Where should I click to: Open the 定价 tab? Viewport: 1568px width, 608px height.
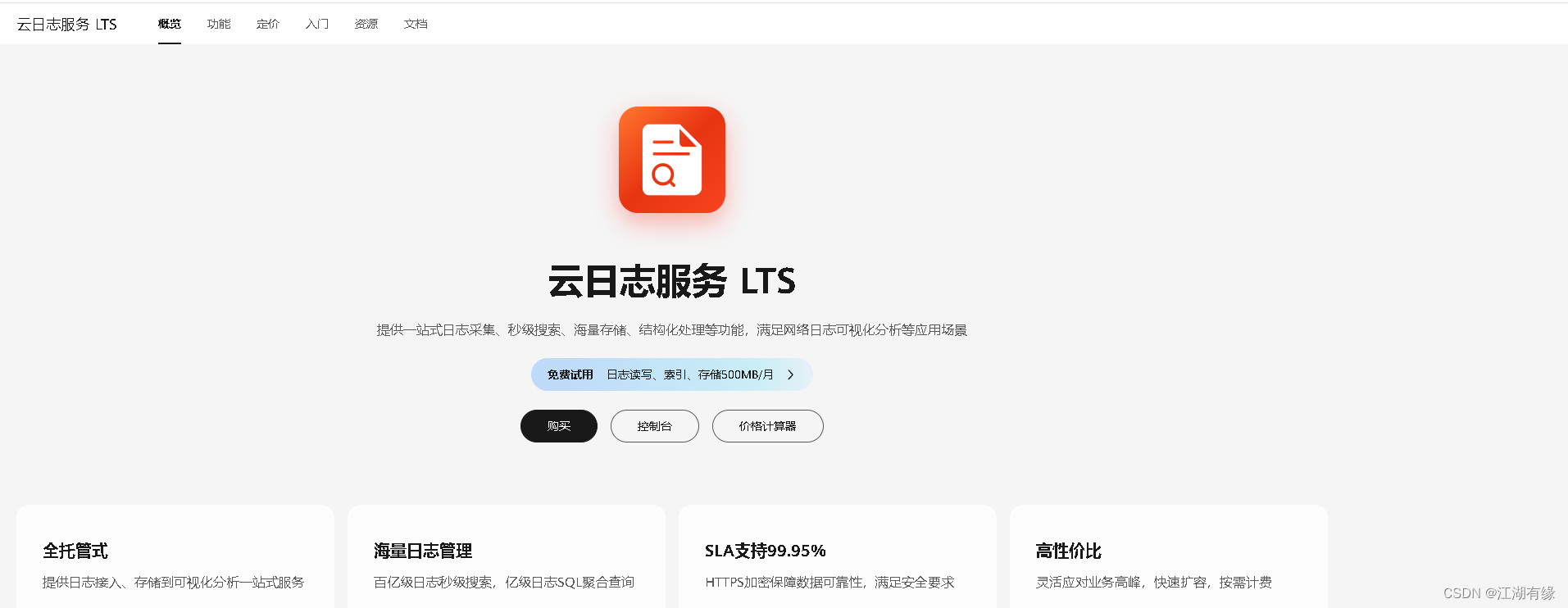pos(268,24)
